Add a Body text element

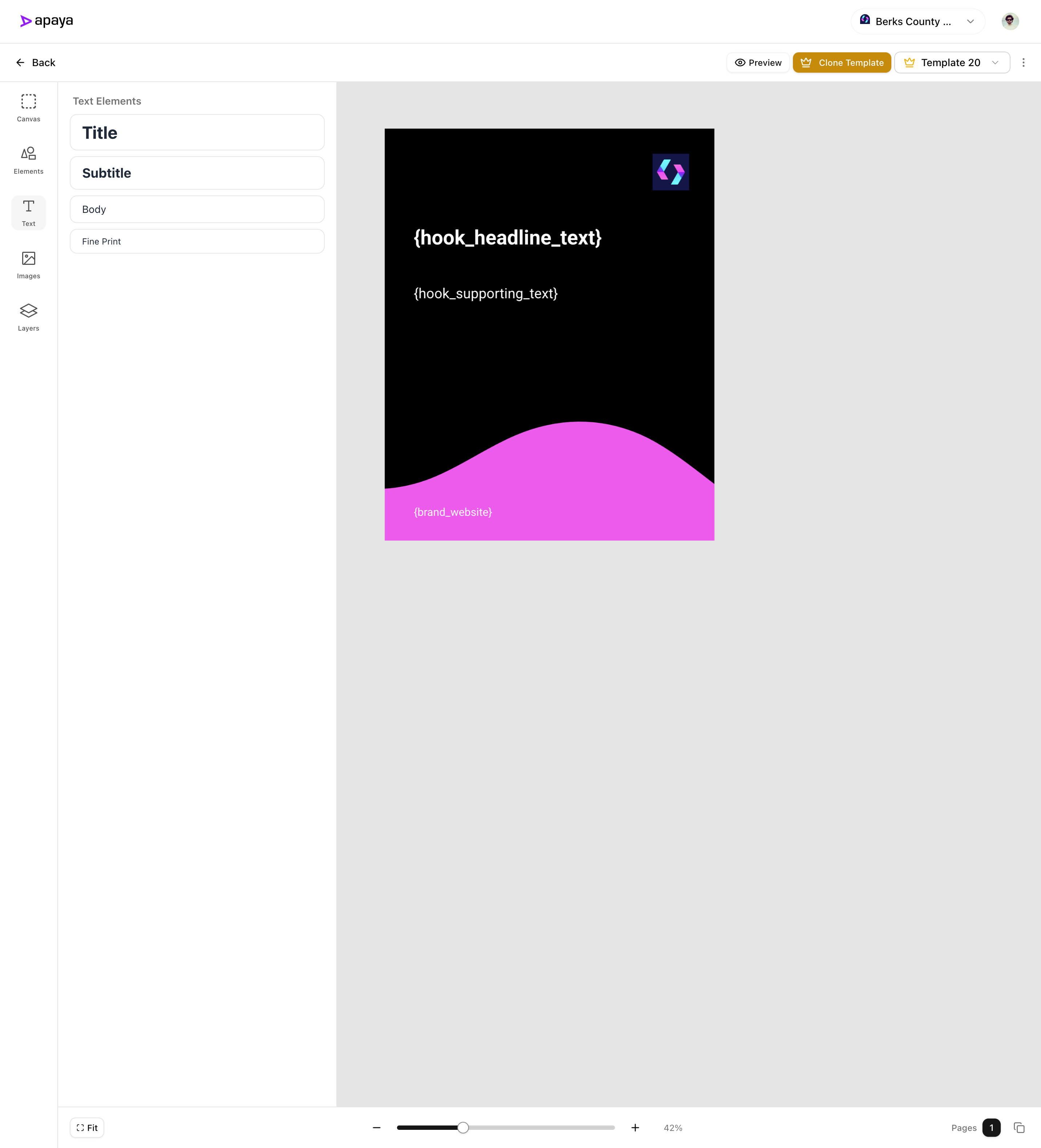197,209
